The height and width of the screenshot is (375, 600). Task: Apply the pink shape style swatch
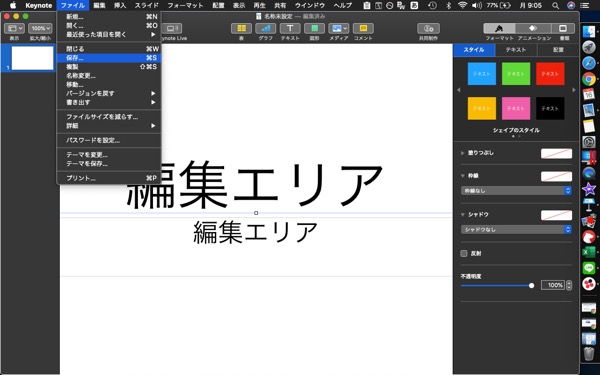516,108
